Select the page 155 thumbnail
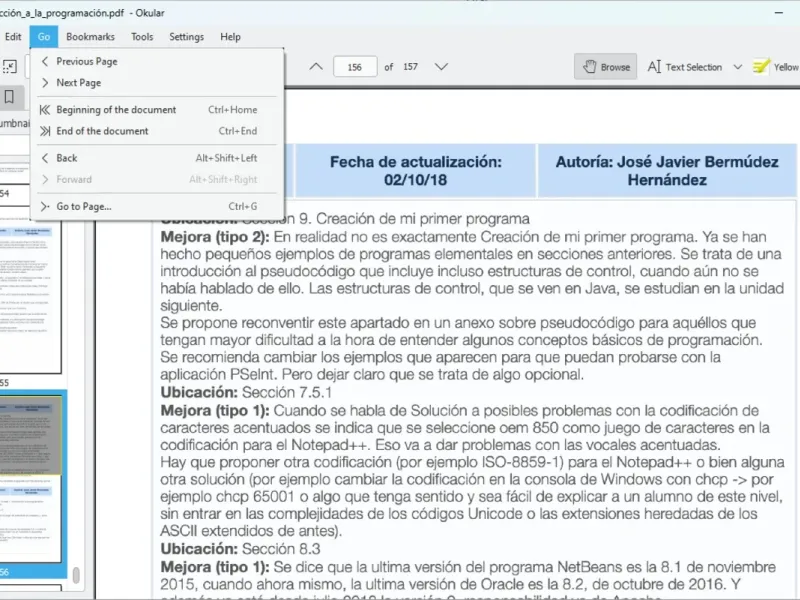Viewport: 800px width, 600px height. pyautogui.click(x=30, y=296)
